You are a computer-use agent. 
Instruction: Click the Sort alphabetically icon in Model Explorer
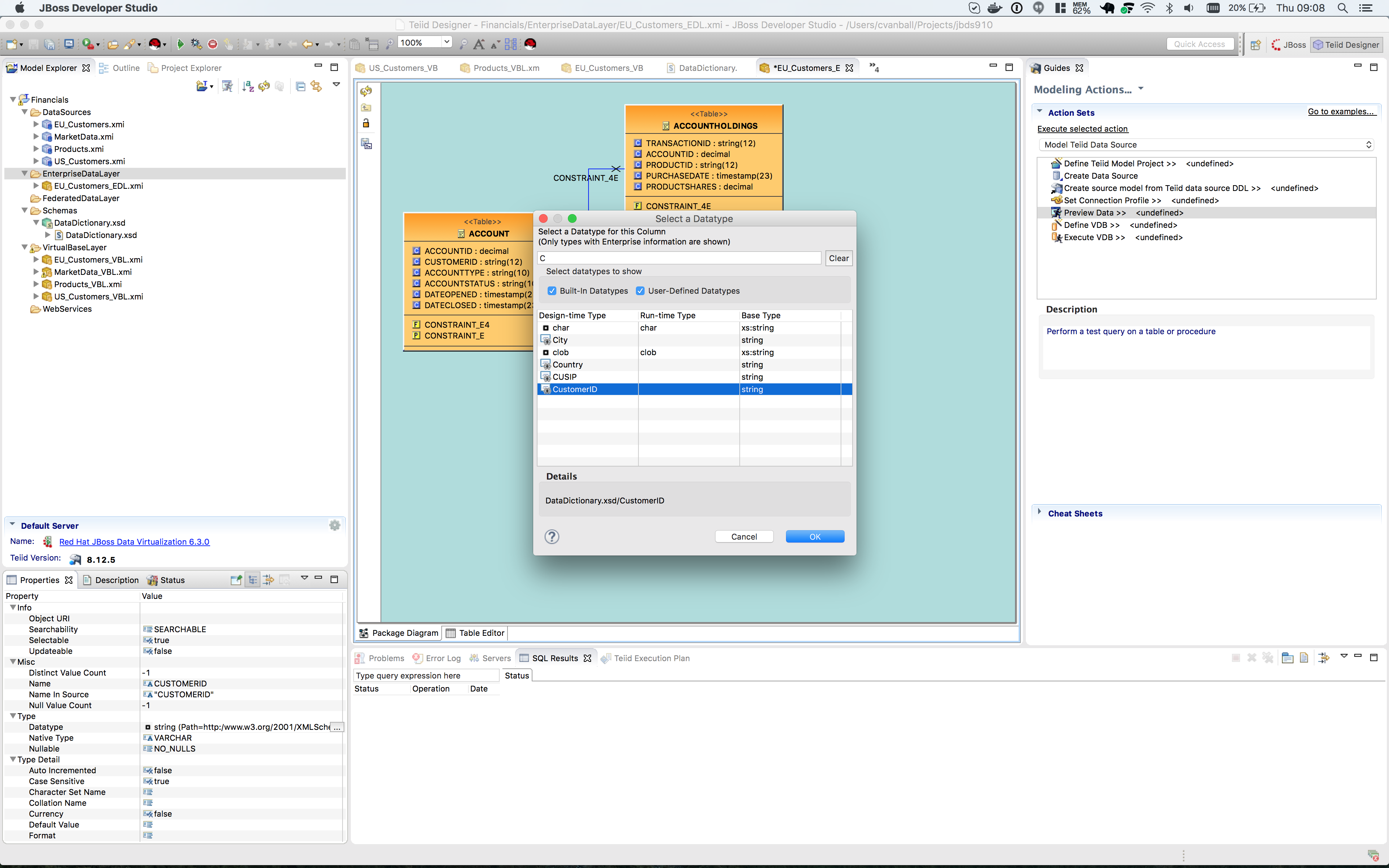click(248, 86)
